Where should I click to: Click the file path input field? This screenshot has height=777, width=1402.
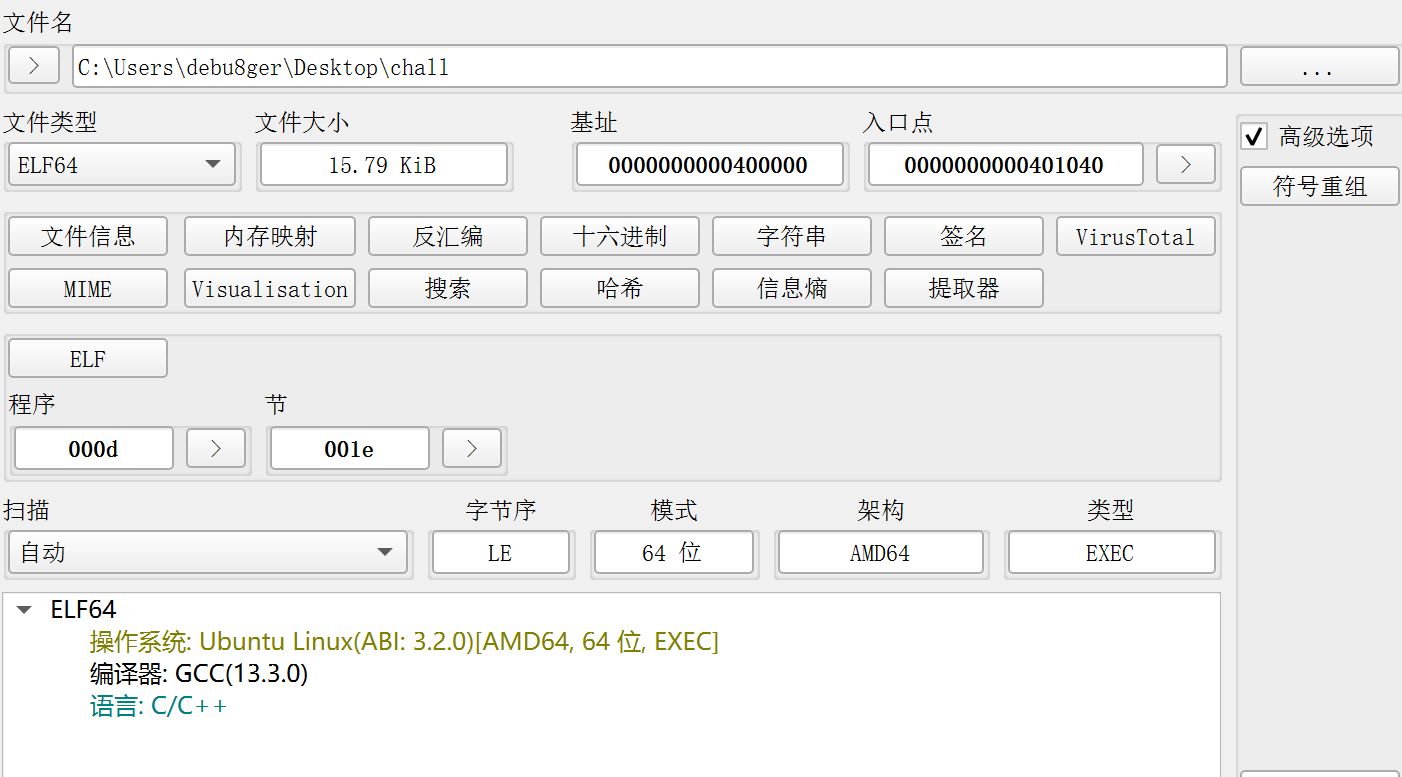(649, 68)
